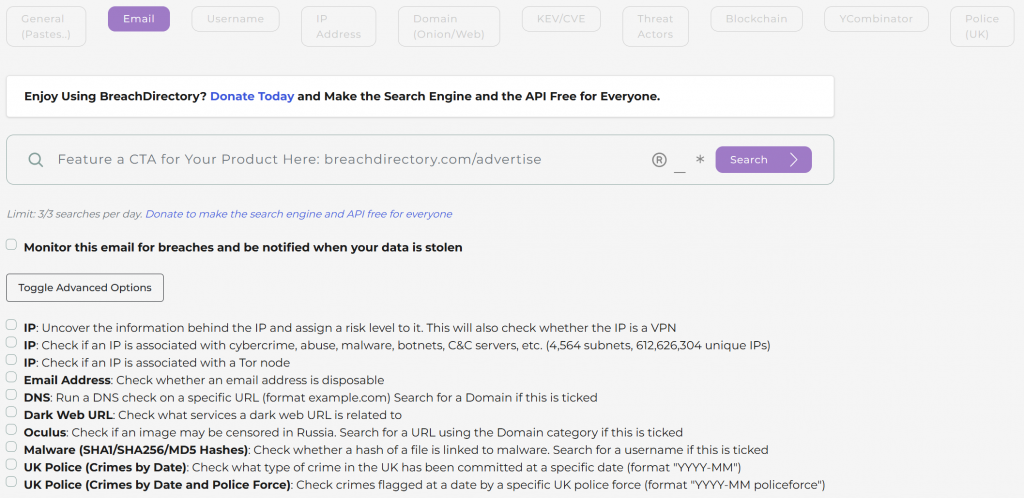Tick the IP risk level and VPN checkbox
Viewport: 1024px width, 498px height.
(x=11, y=324)
